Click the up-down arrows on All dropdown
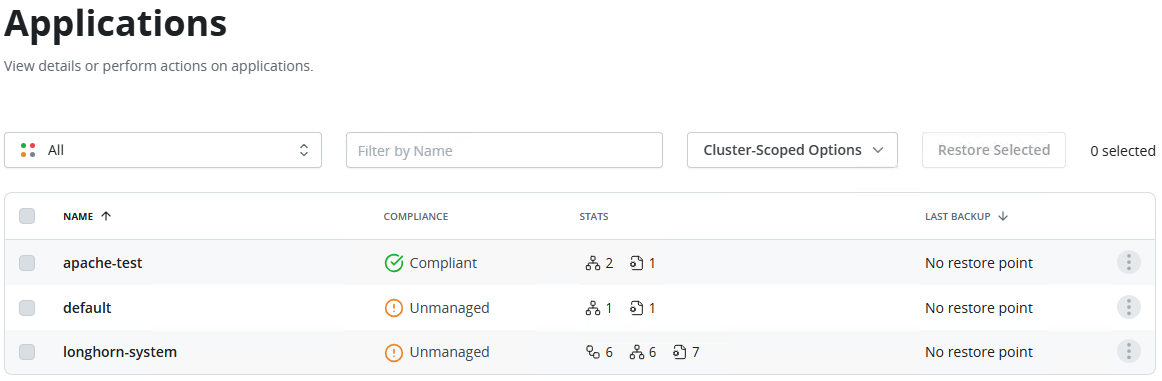1162x381 pixels. (304, 150)
